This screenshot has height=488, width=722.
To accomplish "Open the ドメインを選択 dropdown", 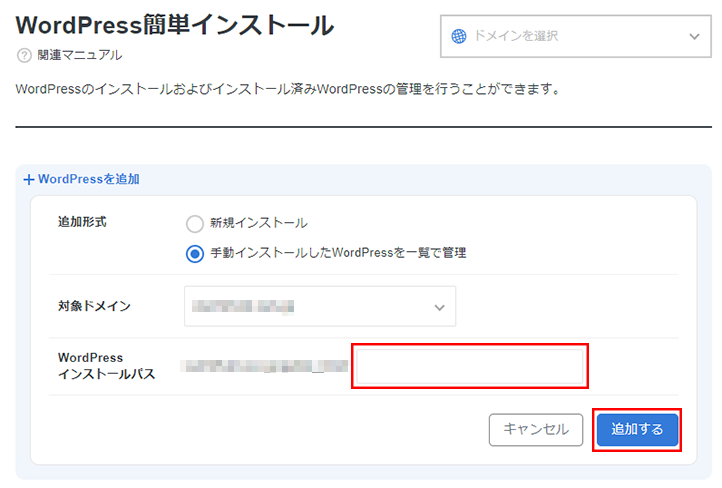I will 576,36.
